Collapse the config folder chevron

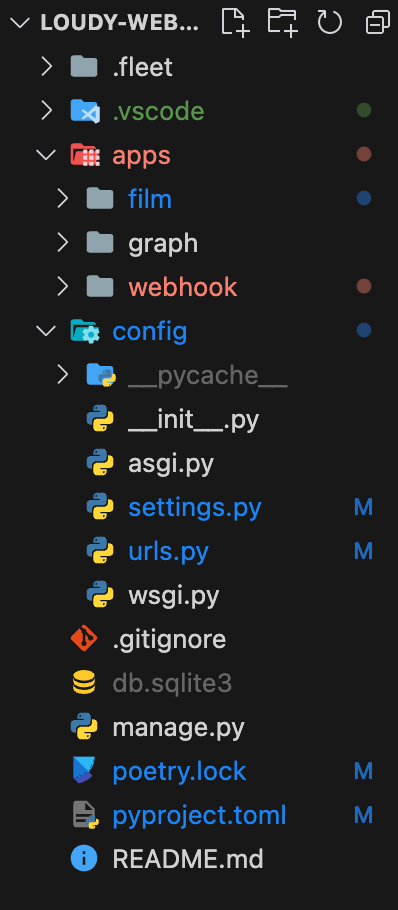[x=46, y=331]
